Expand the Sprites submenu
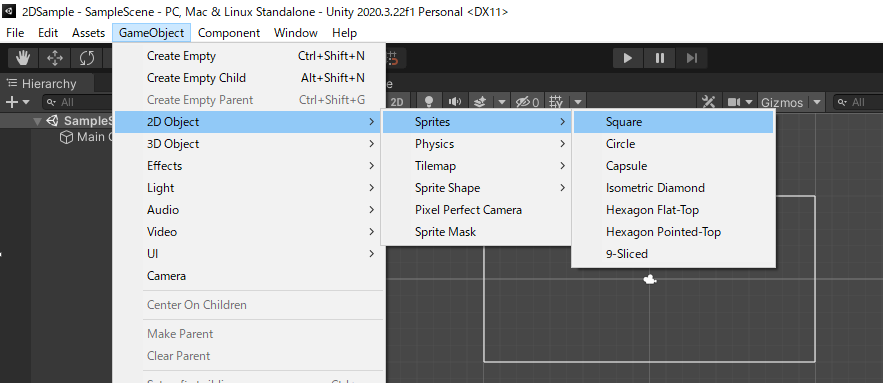883x383 pixels. tap(477, 122)
